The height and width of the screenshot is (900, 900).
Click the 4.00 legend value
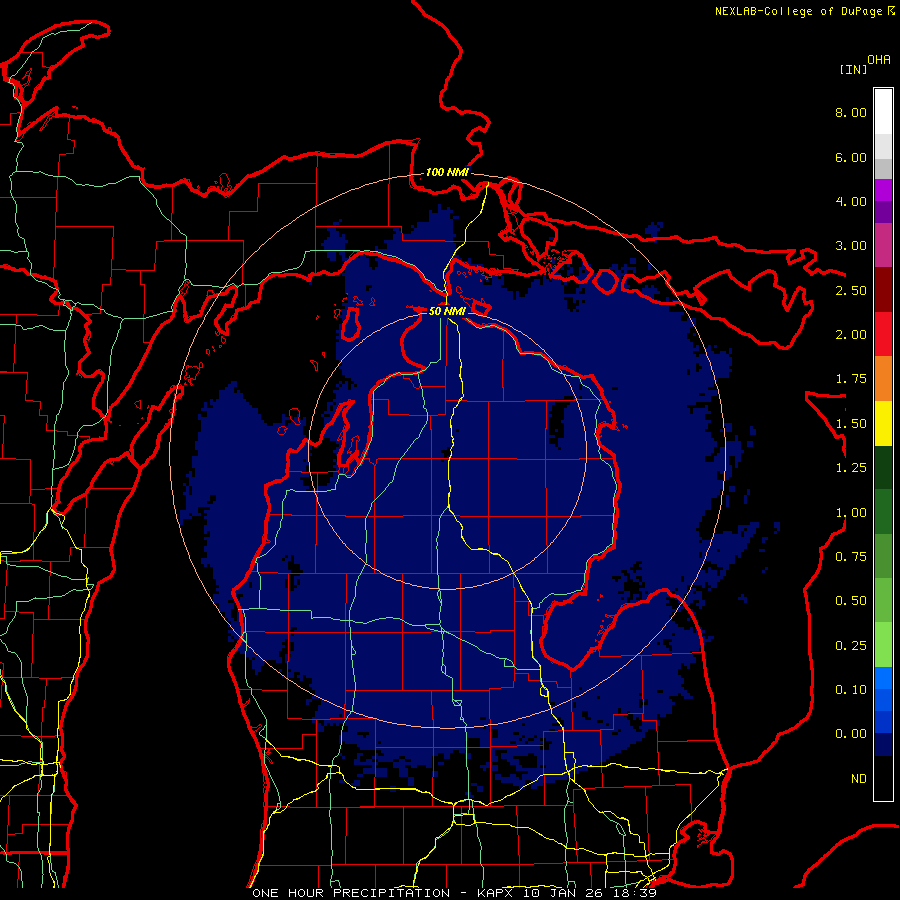(x=851, y=201)
